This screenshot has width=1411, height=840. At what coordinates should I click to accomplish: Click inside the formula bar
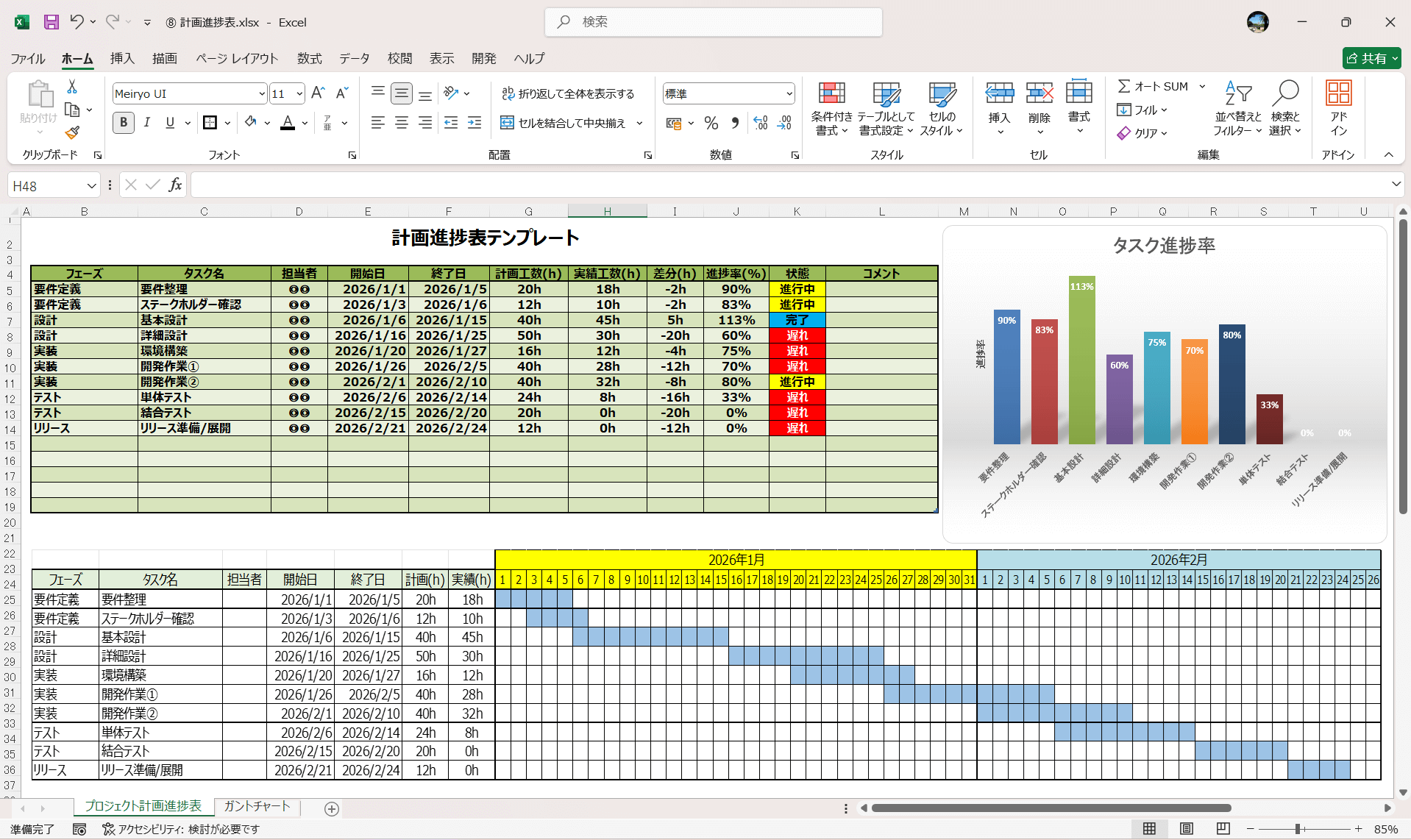pyautogui.click(x=515, y=185)
